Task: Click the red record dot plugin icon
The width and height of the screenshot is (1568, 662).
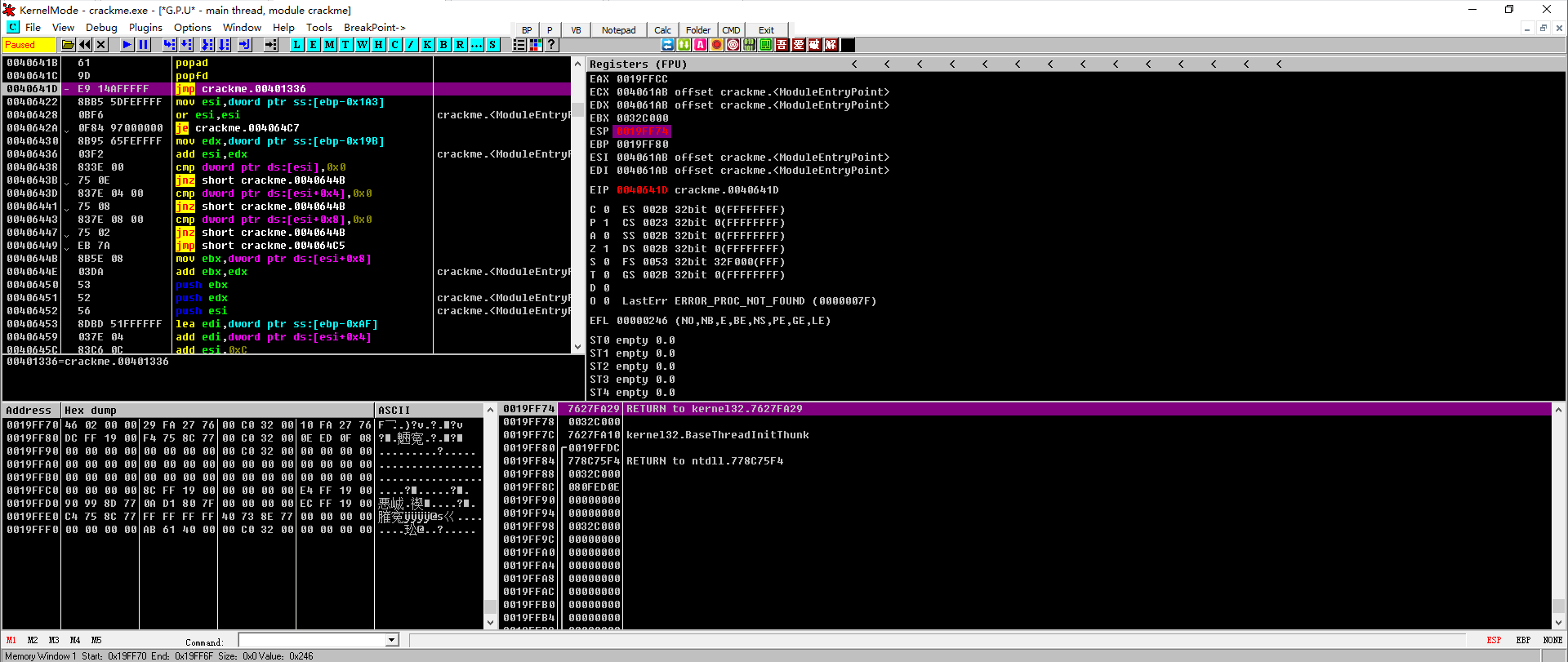Action: 717,45
